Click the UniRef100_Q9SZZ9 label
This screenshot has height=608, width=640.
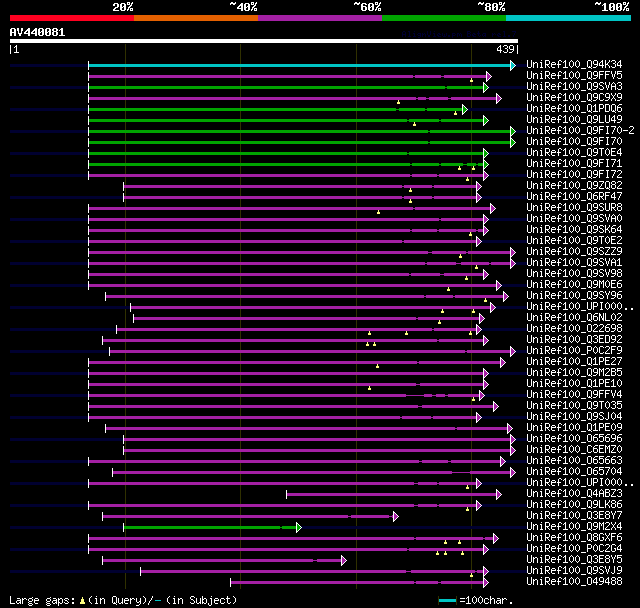[x=574, y=251]
